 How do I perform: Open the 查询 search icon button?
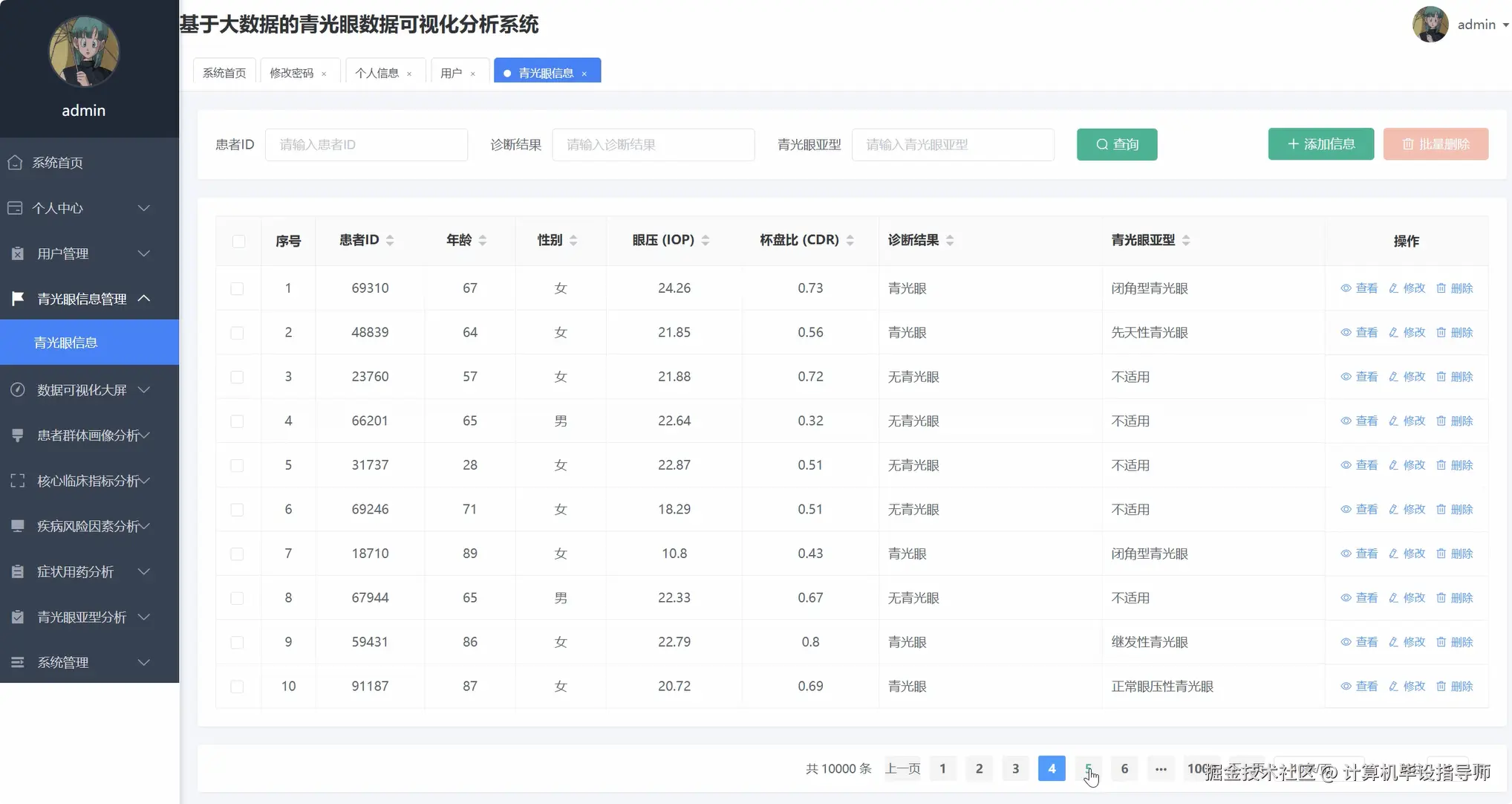(1103, 144)
